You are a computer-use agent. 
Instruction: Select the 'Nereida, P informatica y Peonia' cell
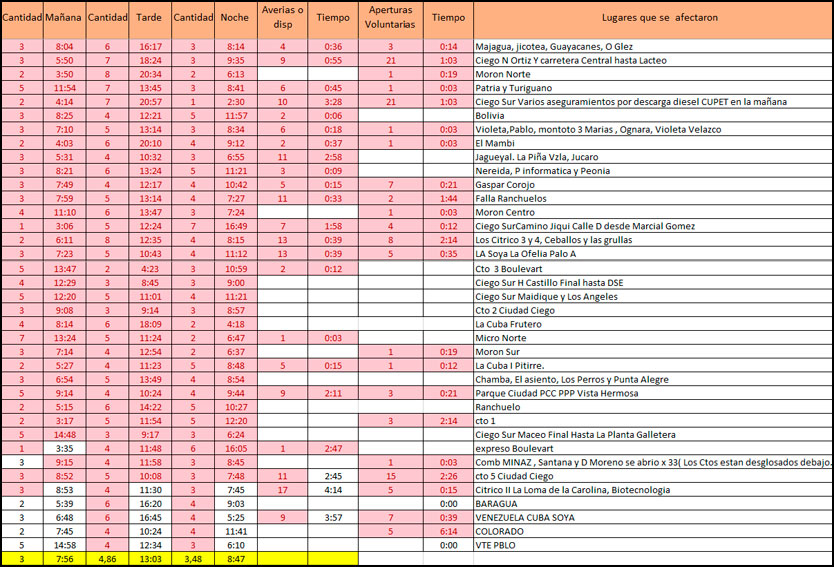tap(653, 171)
